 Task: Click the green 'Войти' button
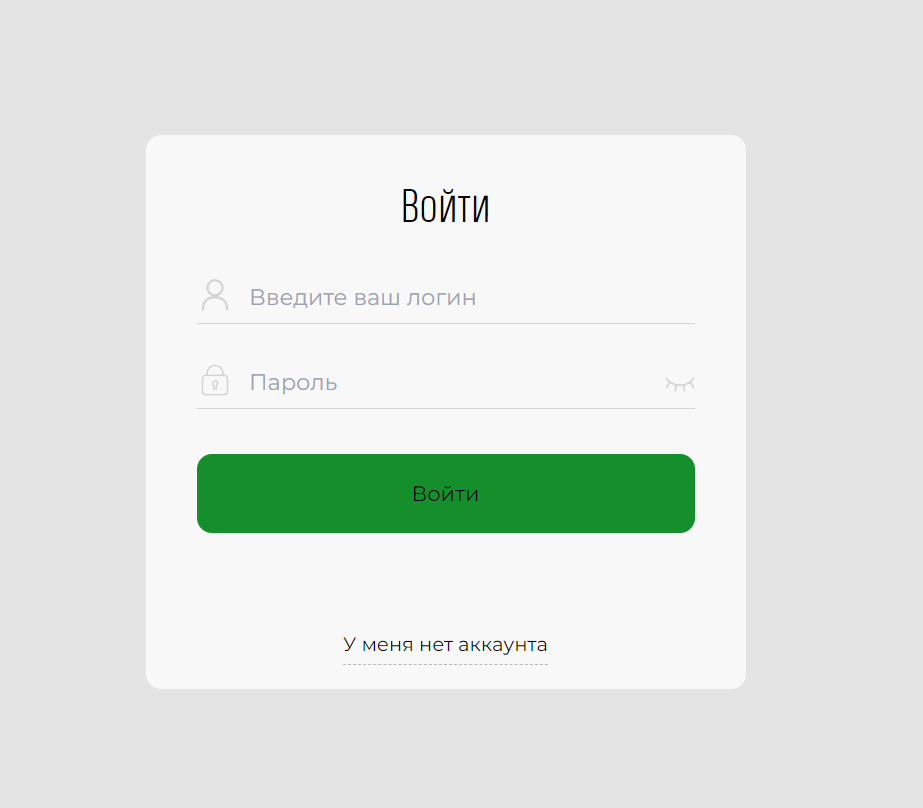446,493
